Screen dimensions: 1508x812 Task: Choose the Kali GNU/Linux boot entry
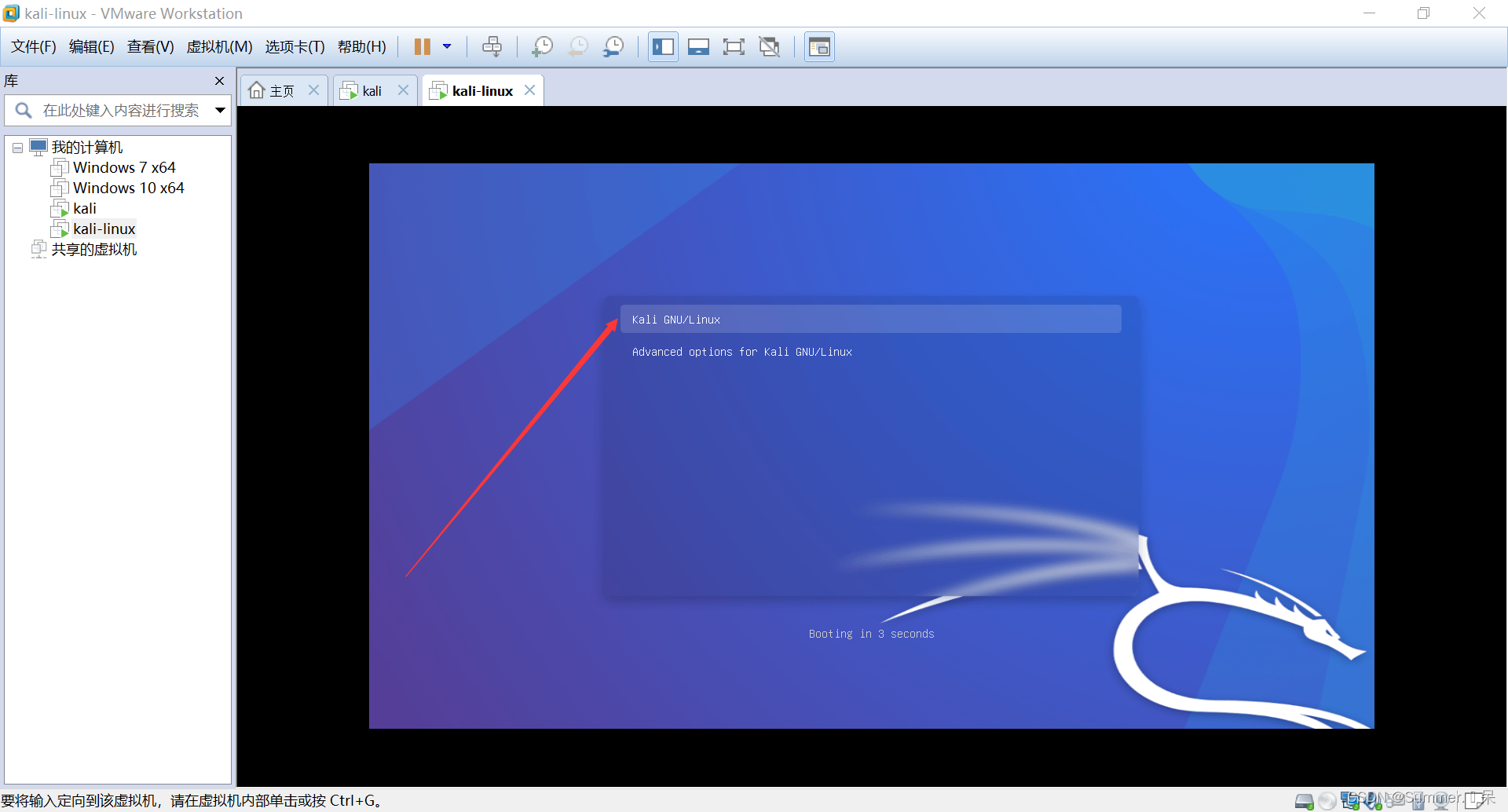coord(870,320)
